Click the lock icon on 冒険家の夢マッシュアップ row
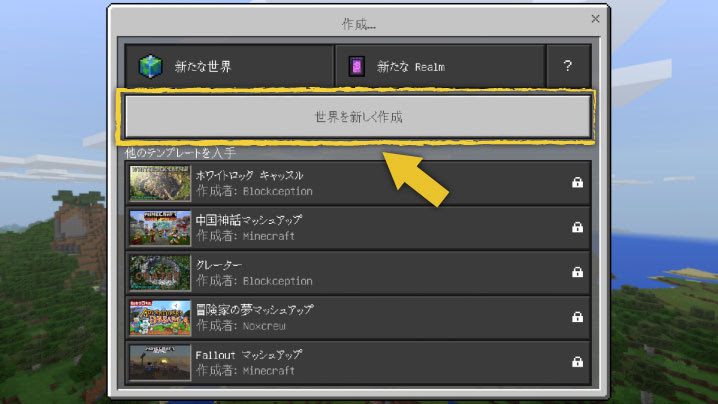The width and height of the screenshot is (718, 404). pyautogui.click(x=577, y=317)
